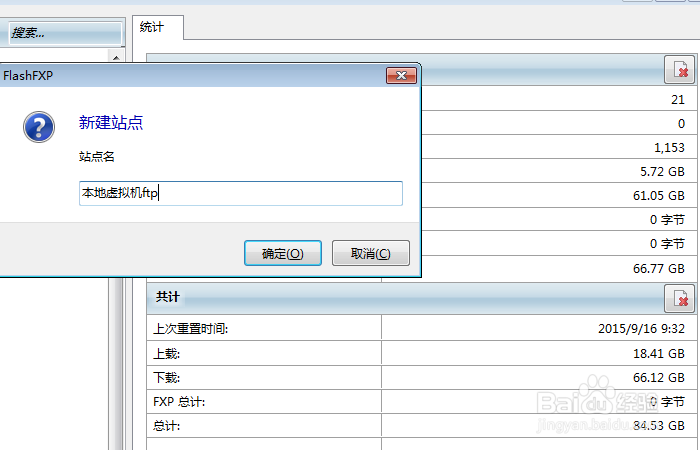This screenshot has height=450, width=700.
Task: Click the 上载: row label
Action: 167,354
